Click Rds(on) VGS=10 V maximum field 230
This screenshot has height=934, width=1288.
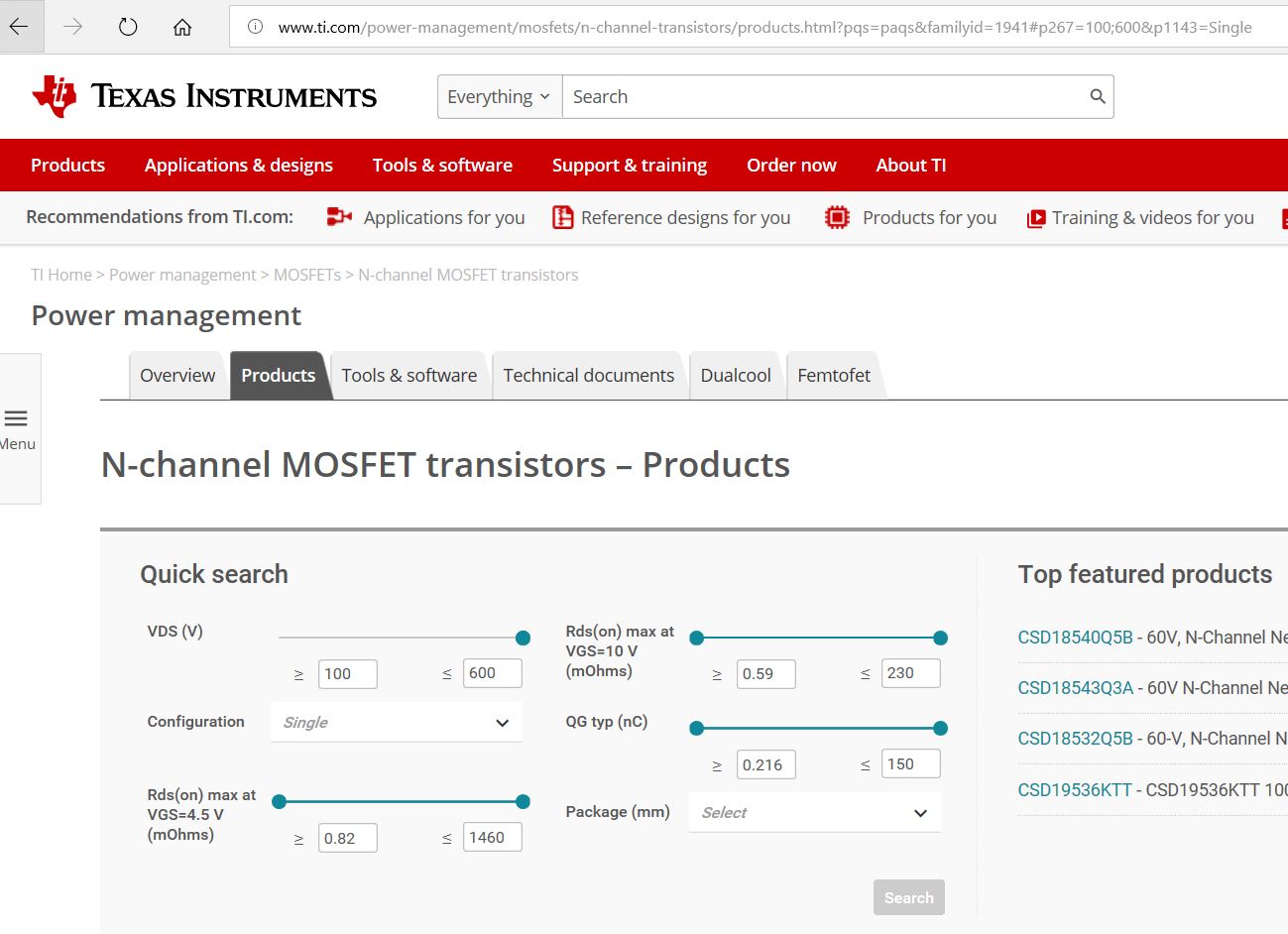(x=911, y=673)
